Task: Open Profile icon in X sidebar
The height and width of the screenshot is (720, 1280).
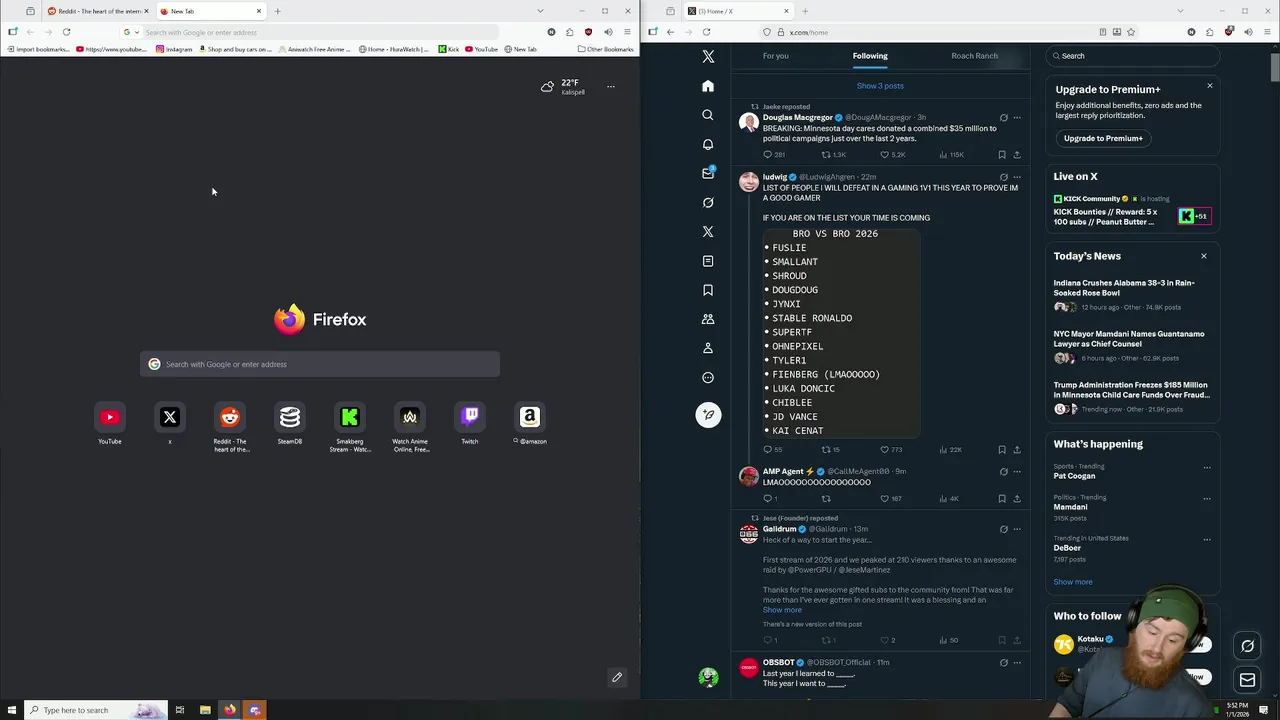Action: click(x=708, y=348)
